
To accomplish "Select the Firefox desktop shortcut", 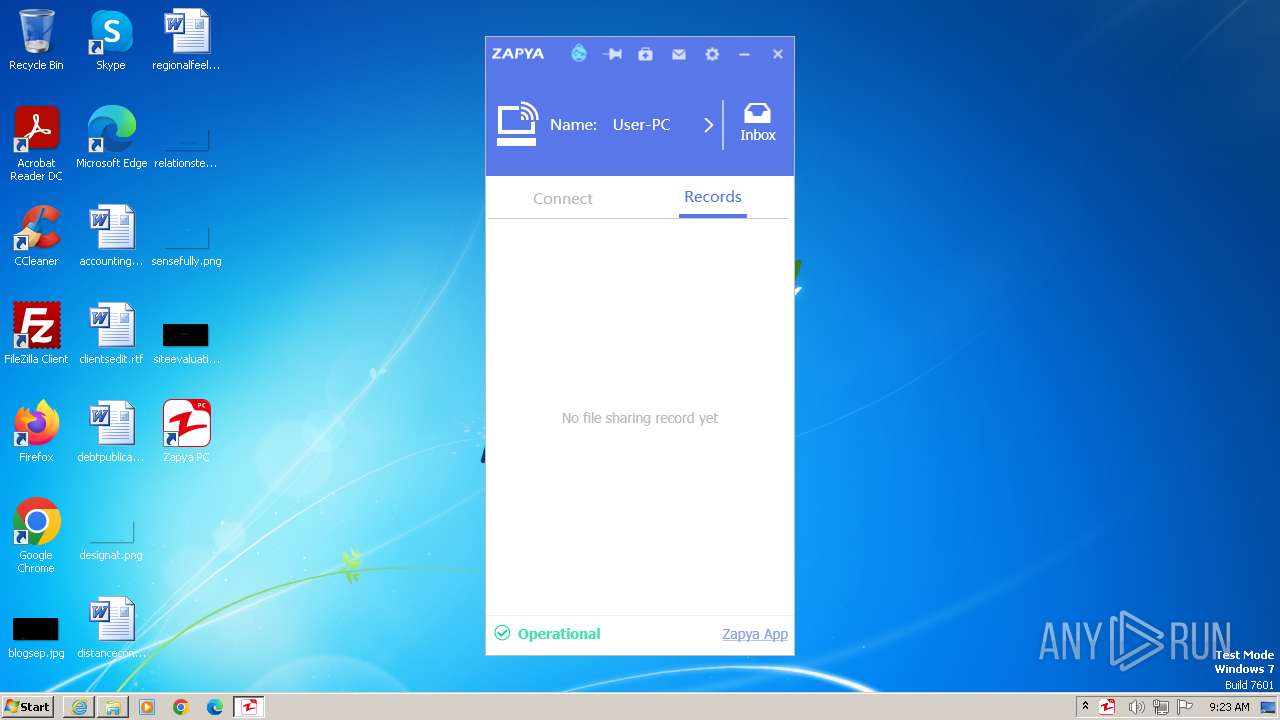I will coord(36,432).
